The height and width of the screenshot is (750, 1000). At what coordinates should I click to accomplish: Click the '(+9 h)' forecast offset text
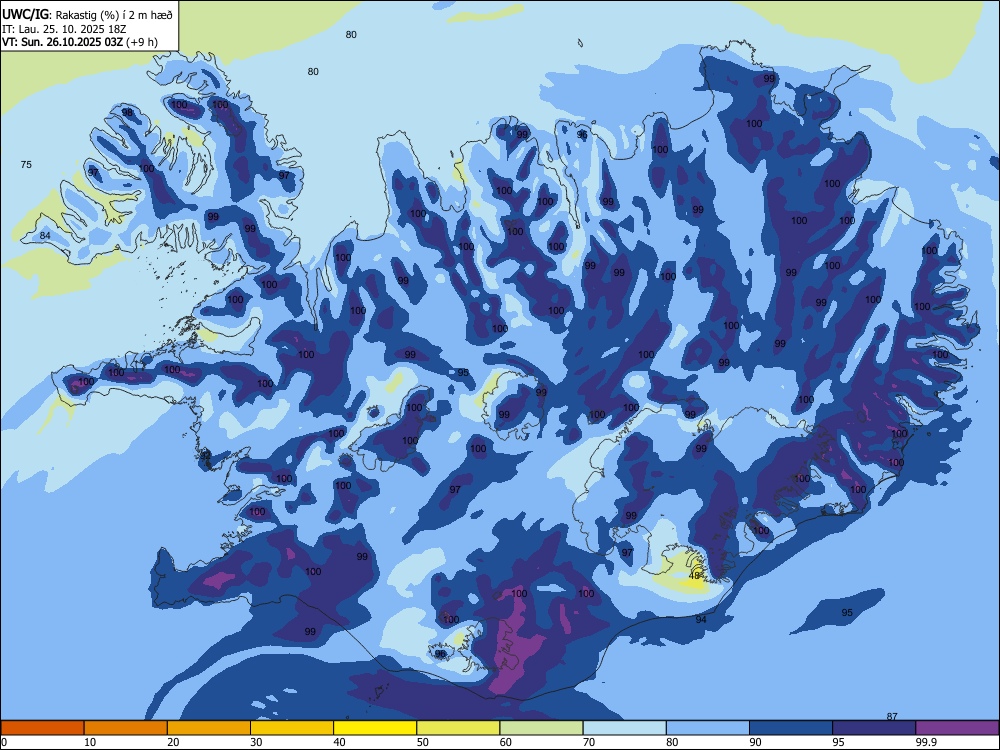(x=142, y=43)
